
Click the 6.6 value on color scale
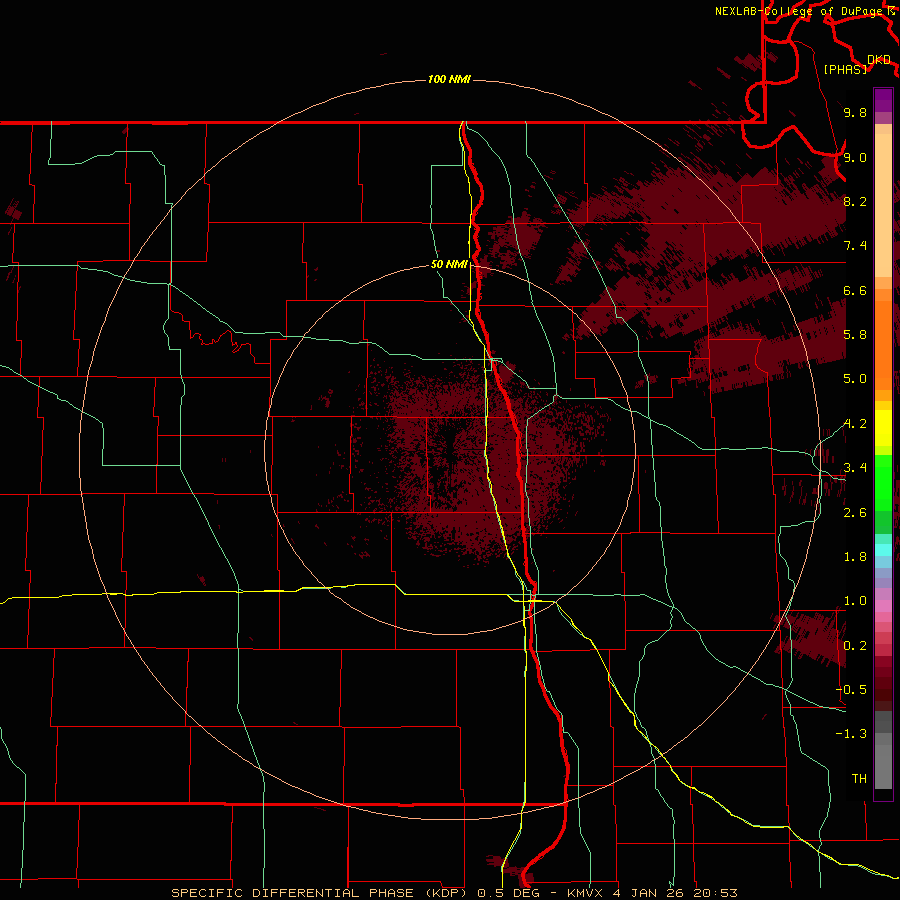click(855, 290)
